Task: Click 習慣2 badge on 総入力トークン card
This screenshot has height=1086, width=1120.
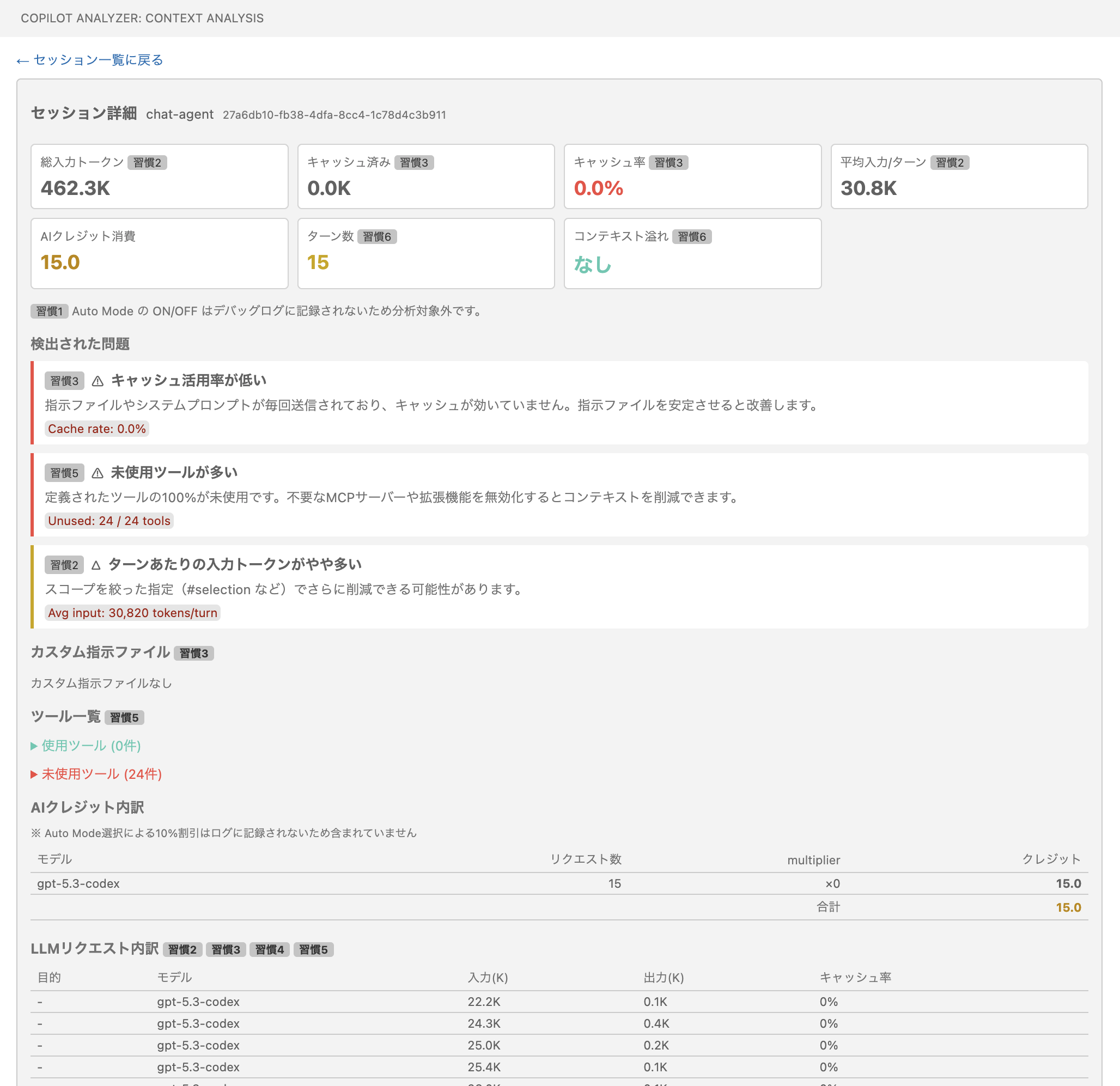Action: (148, 163)
